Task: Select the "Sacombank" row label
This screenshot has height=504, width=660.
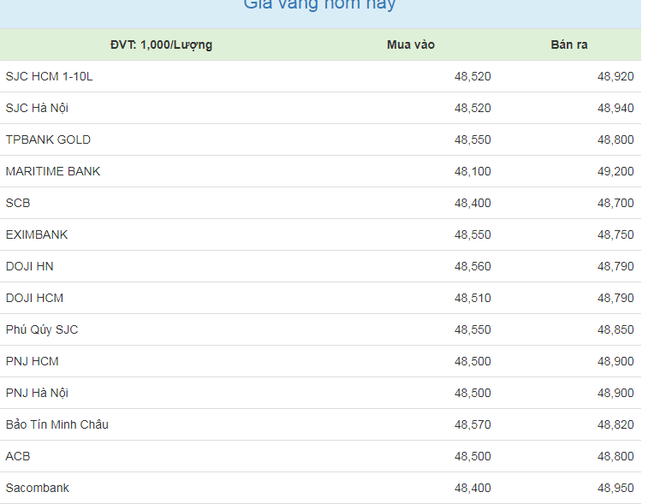Action: click(37, 488)
